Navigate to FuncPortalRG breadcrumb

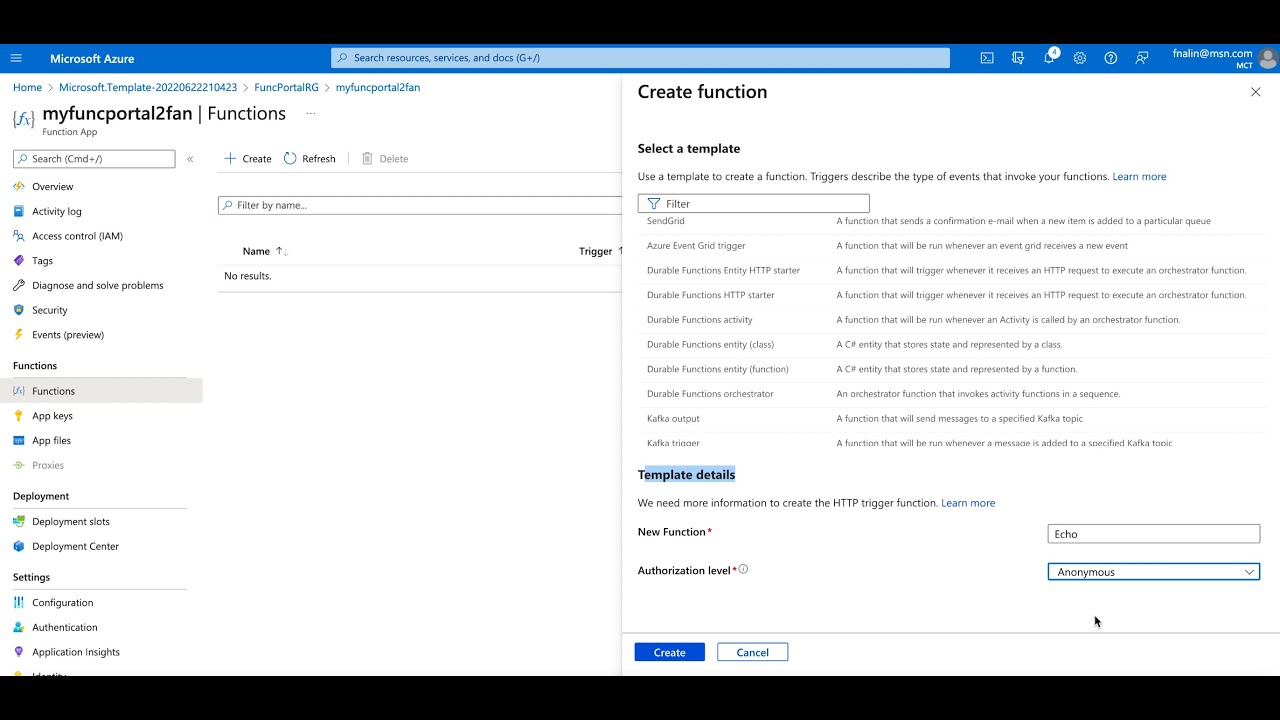pyautogui.click(x=286, y=88)
